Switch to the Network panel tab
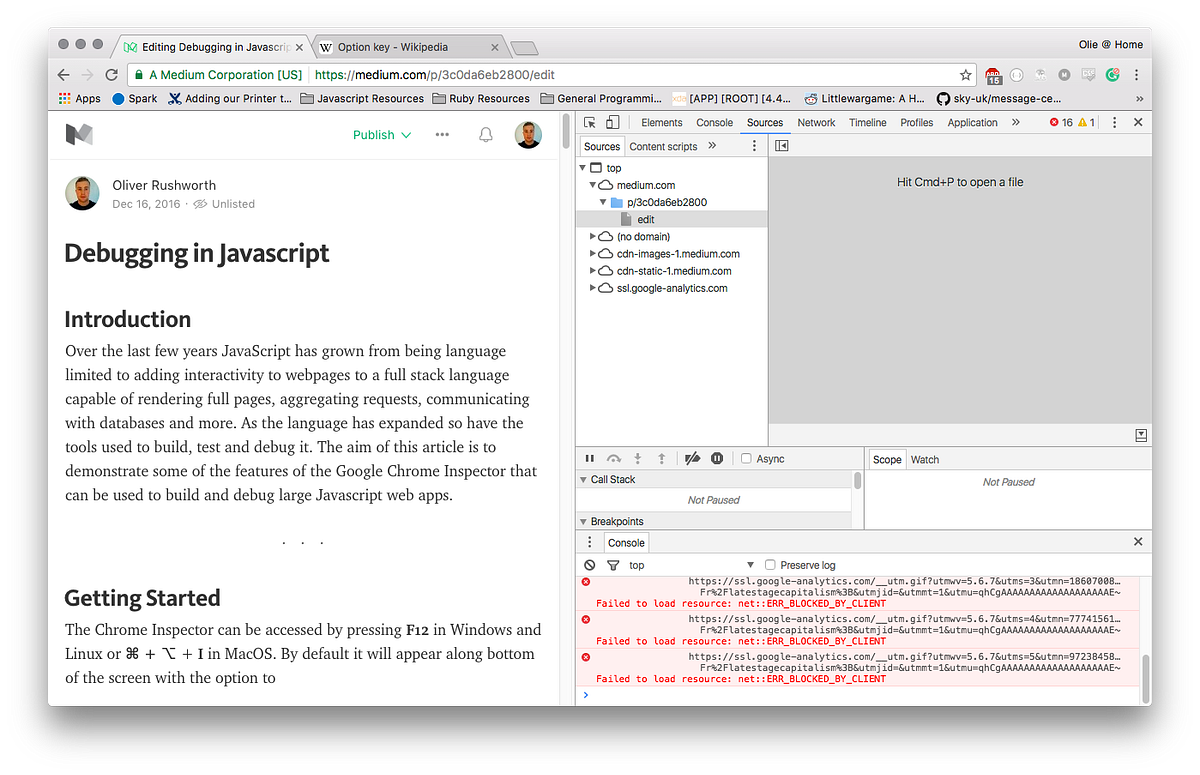Image resolution: width=1200 pixels, height=775 pixels. pyautogui.click(x=816, y=122)
